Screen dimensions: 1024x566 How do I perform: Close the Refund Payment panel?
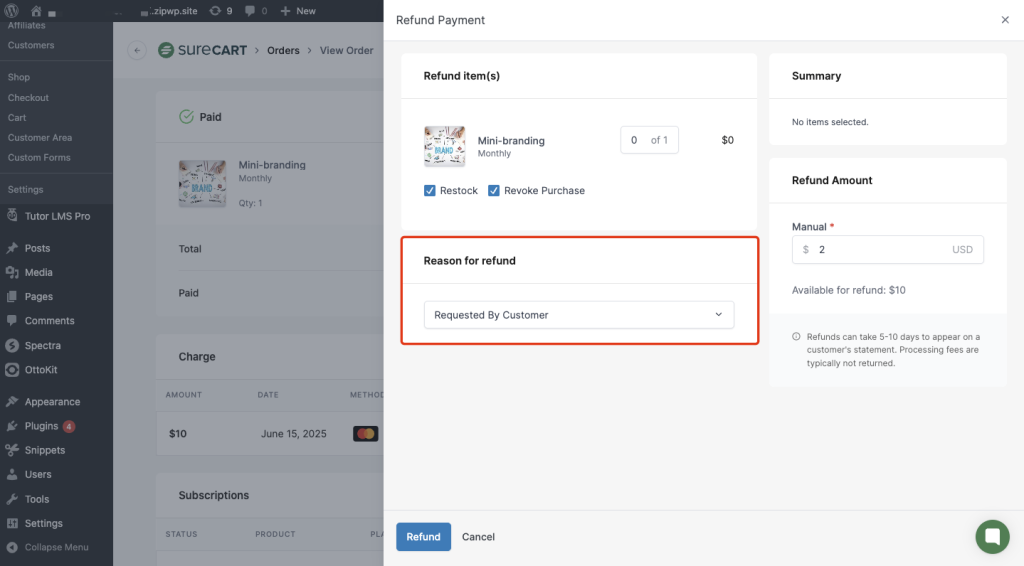pyautogui.click(x=1005, y=20)
